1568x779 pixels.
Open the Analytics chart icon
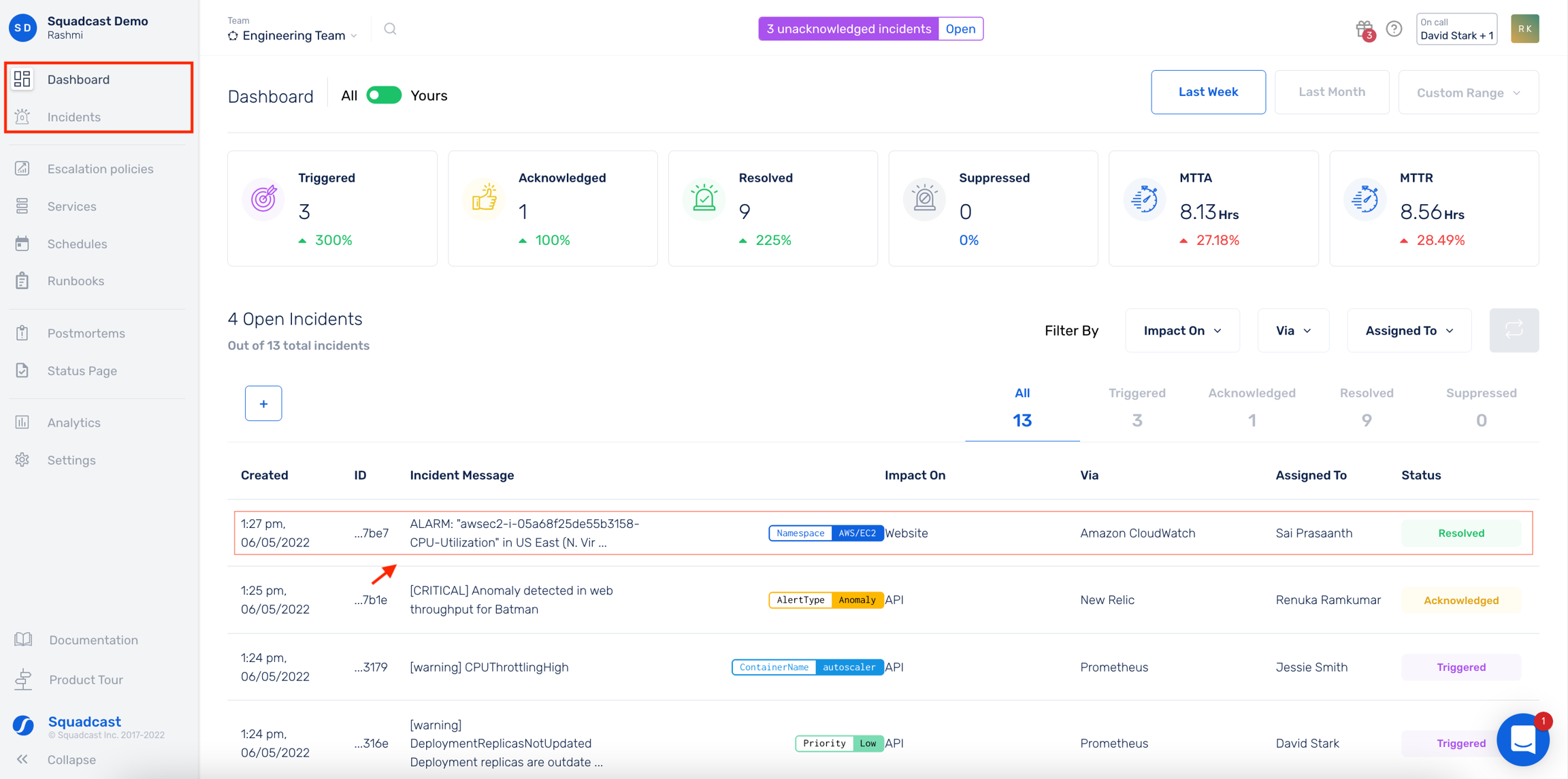coord(22,422)
